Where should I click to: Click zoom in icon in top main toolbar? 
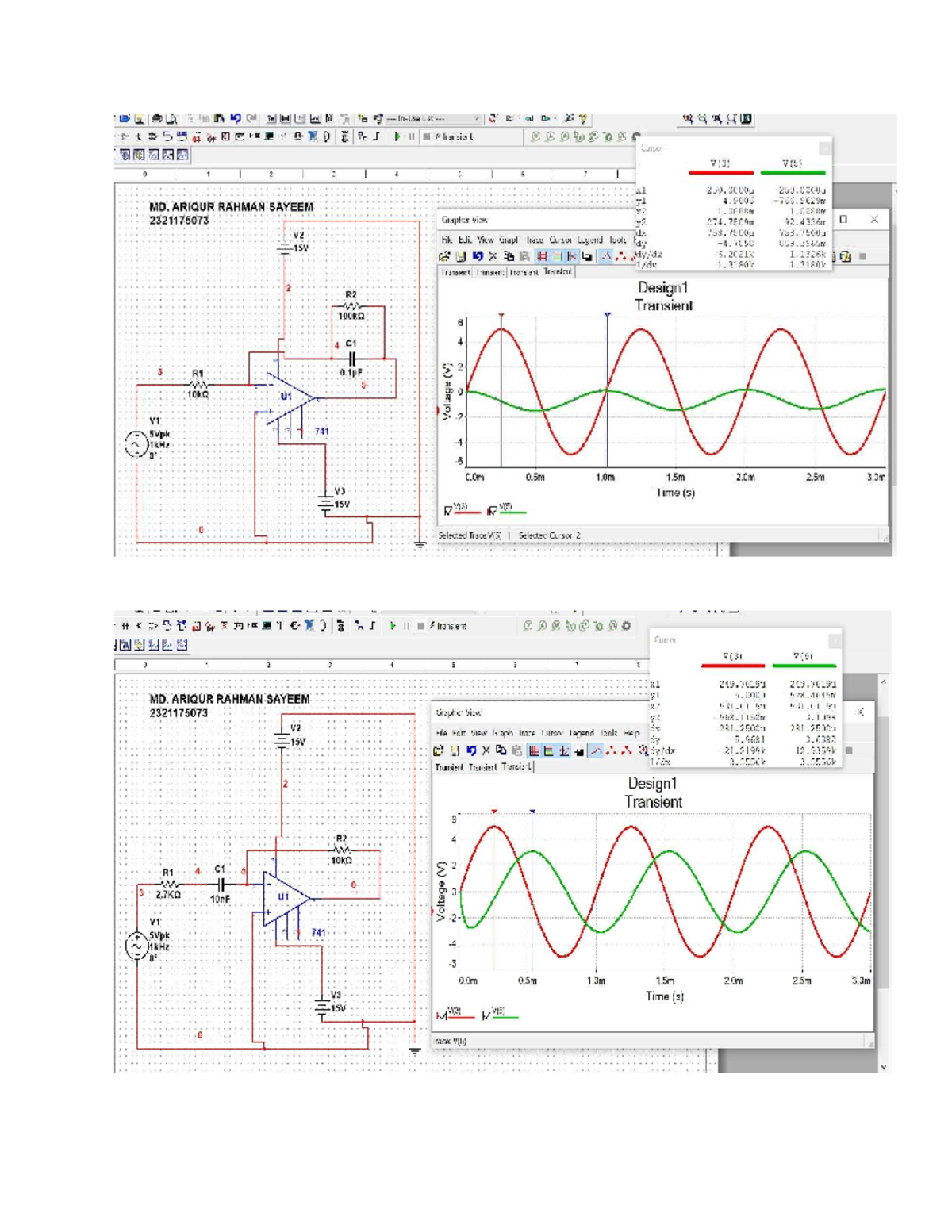tap(688, 119)
